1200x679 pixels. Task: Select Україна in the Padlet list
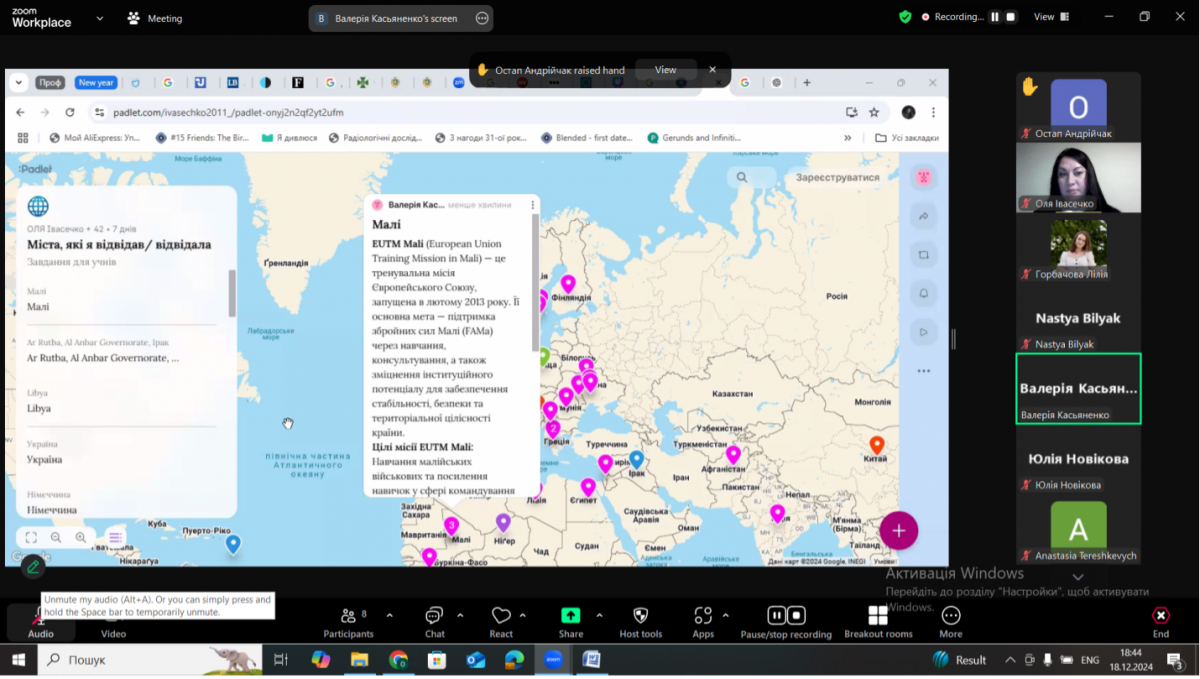point(45,459)
